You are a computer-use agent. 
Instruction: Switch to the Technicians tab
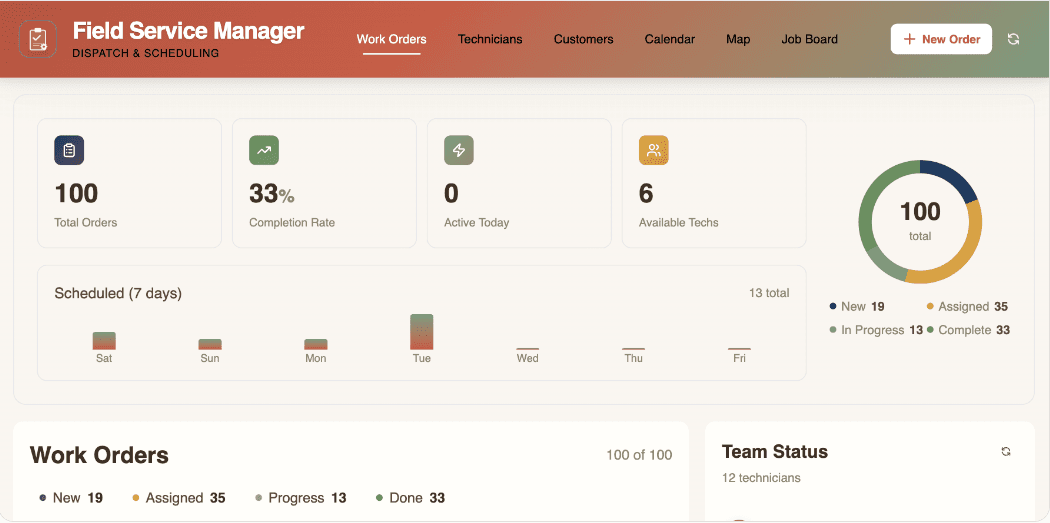490,40
